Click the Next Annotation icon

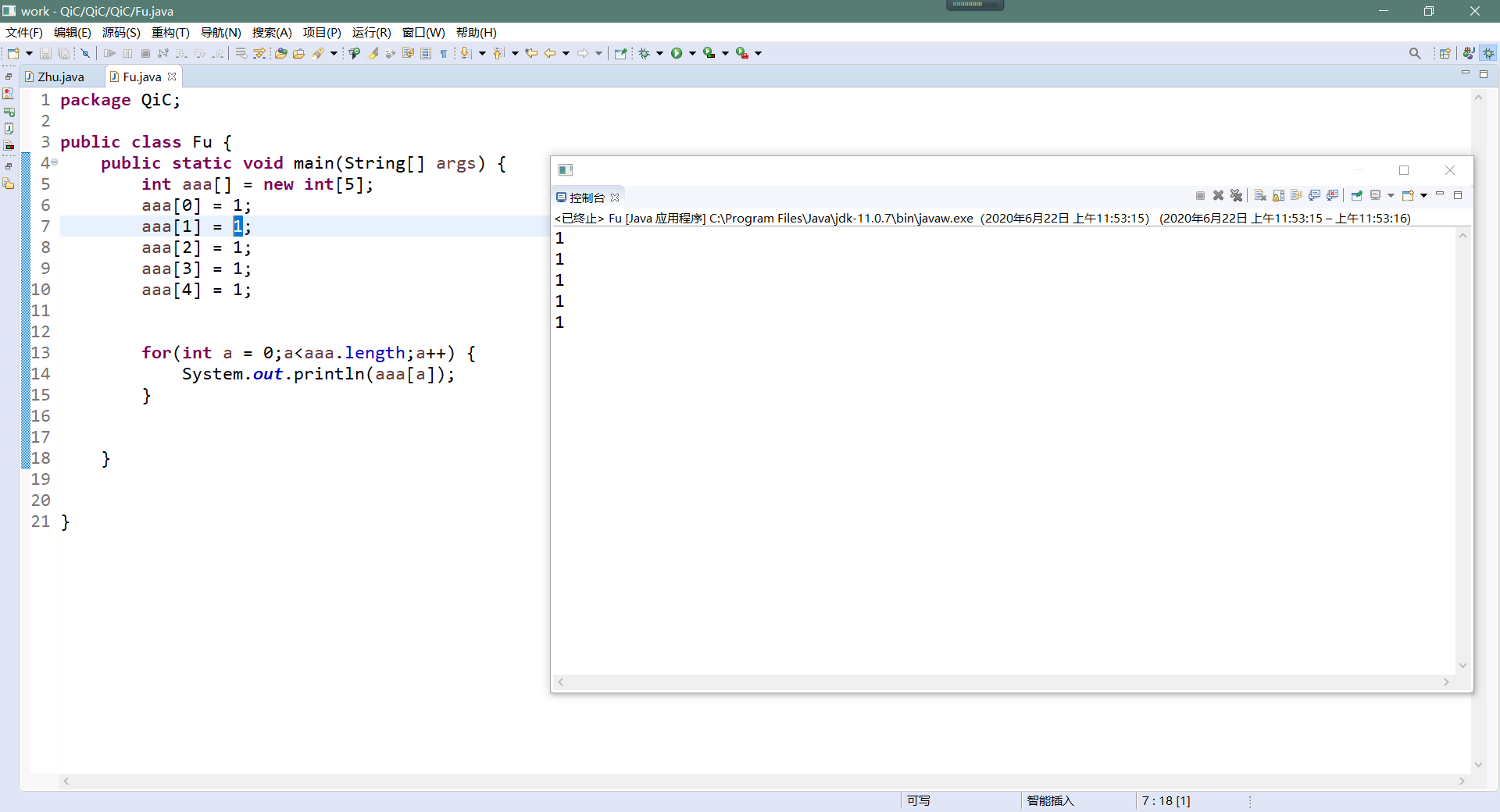tap(466, 53)
